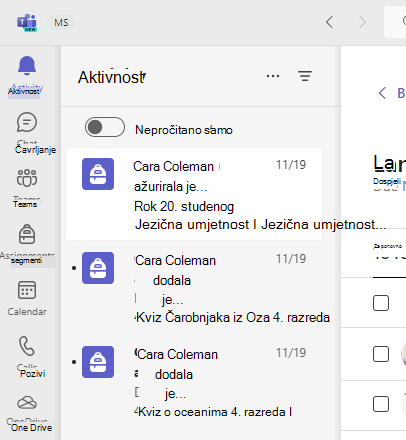Open Kviz o oceanima 4. razreda notification

click(x=194, y=382)
